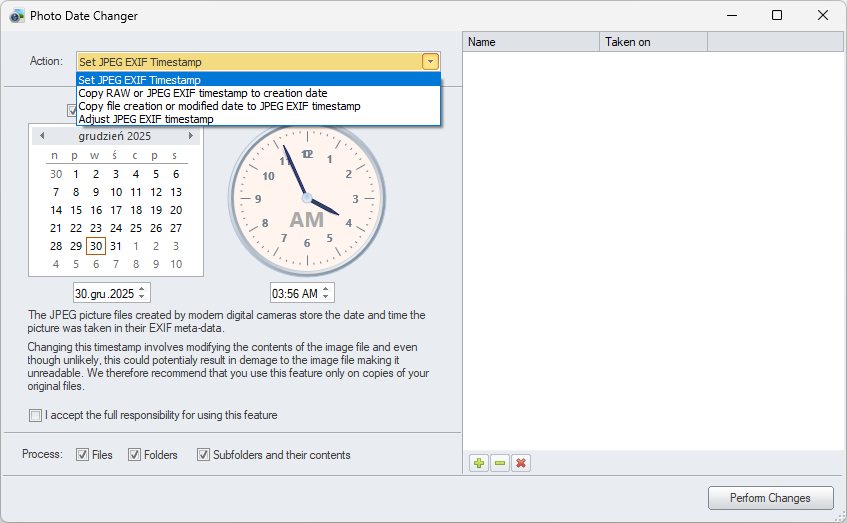Click the empty file list area
Screen dimensions: 847x523
tap(653, 251)
